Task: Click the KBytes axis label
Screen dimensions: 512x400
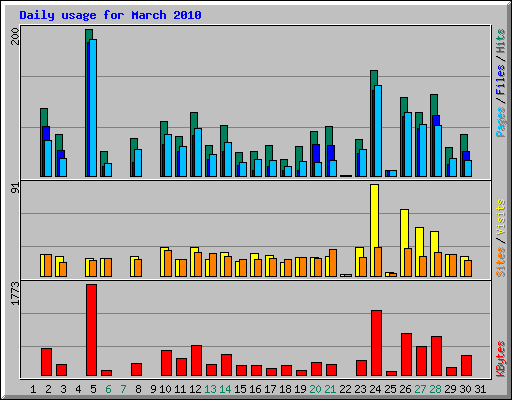Action: click(501, 359)
